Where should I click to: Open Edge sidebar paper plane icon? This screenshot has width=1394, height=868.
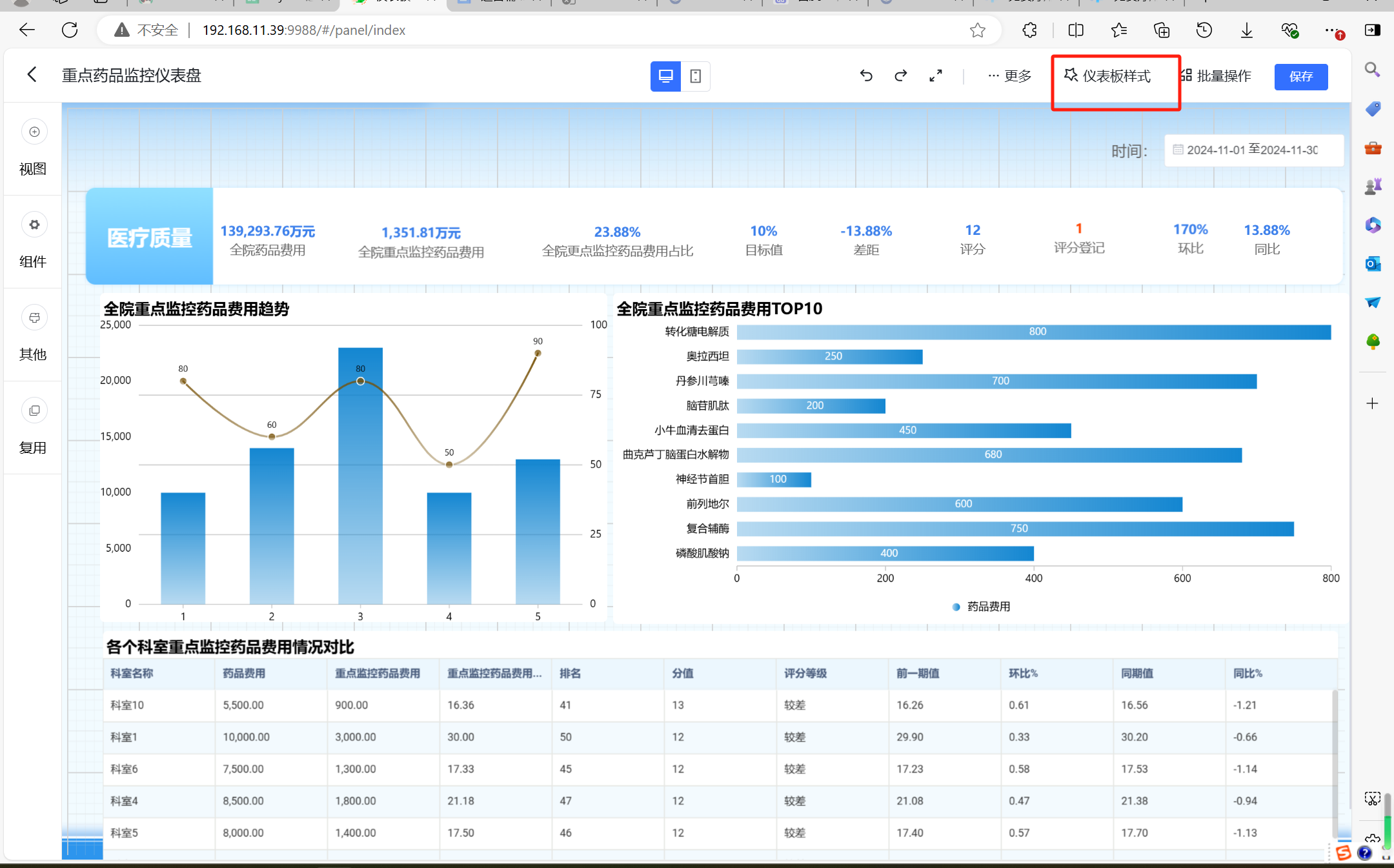pyautogui.click(x=1373, y=302)
